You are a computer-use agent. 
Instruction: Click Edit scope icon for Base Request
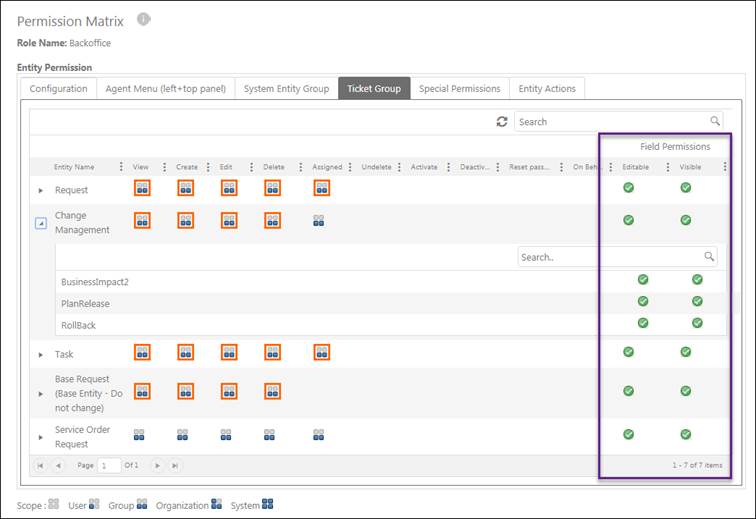(x=229, y=391)
